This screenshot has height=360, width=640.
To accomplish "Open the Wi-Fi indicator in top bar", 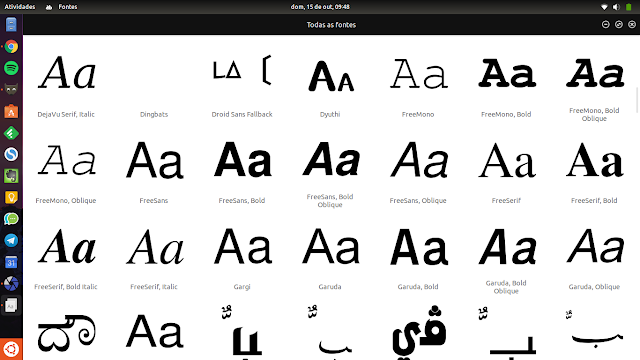I will [x=604, y=7].
